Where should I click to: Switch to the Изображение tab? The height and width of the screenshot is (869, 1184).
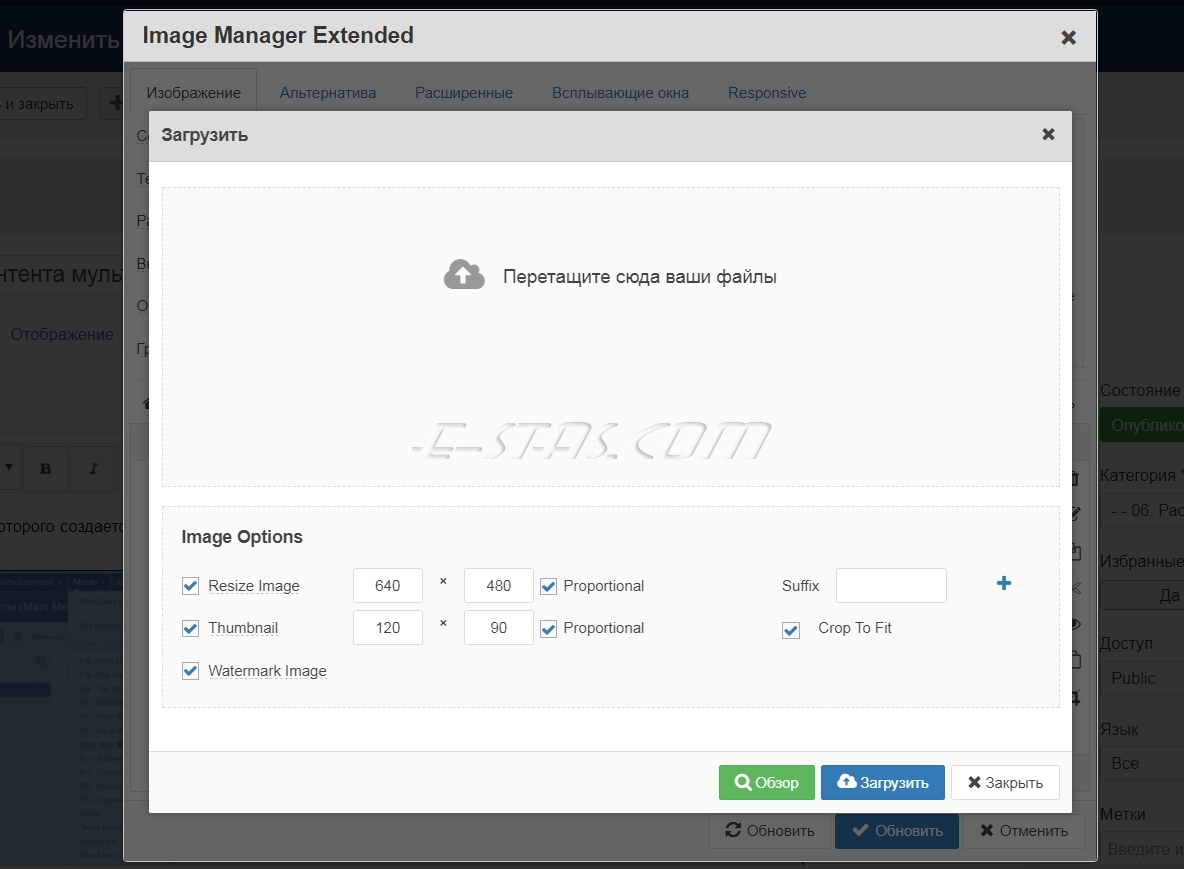[193, 93]
